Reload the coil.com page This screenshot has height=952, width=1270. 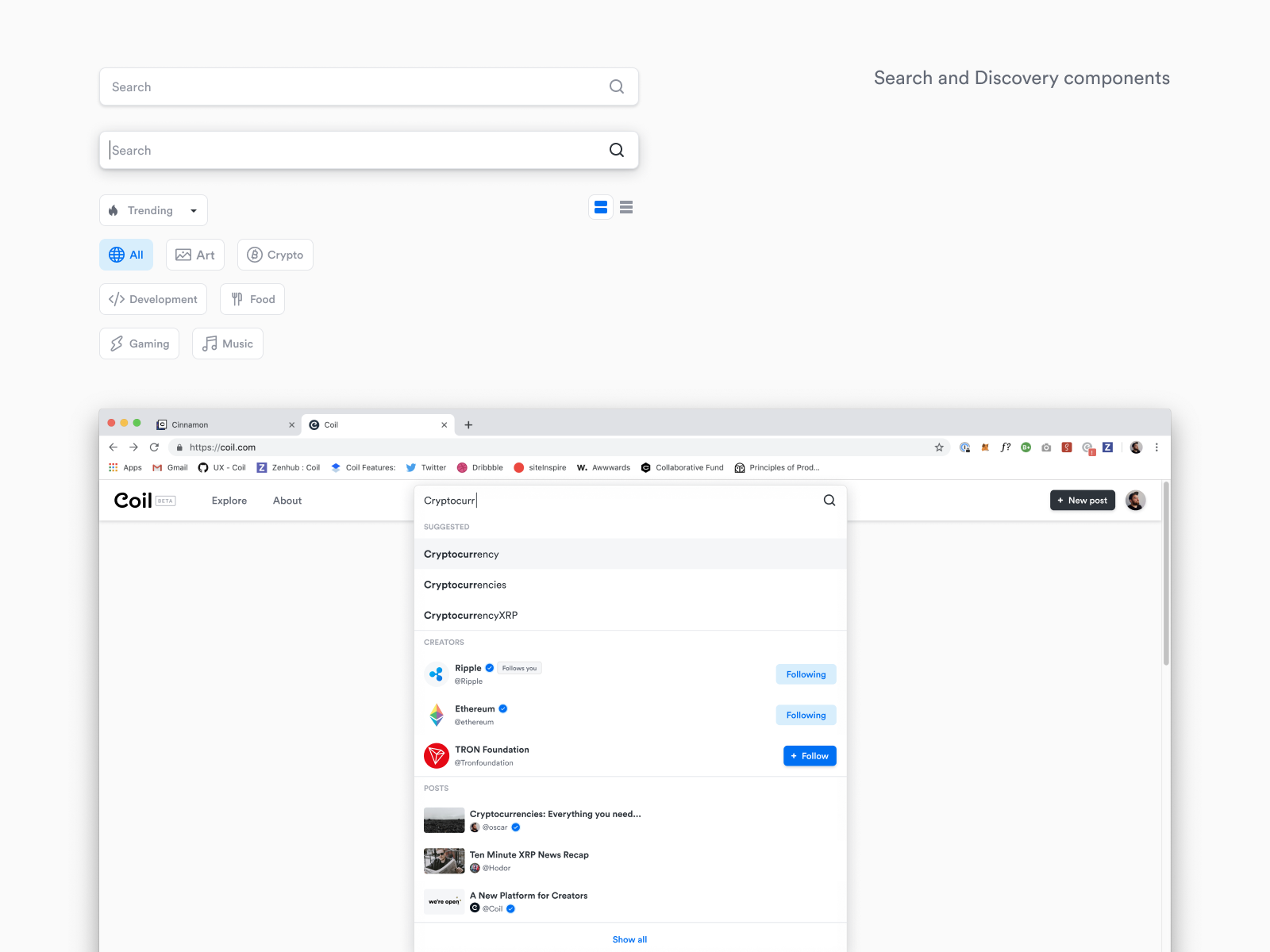[155, 447]
